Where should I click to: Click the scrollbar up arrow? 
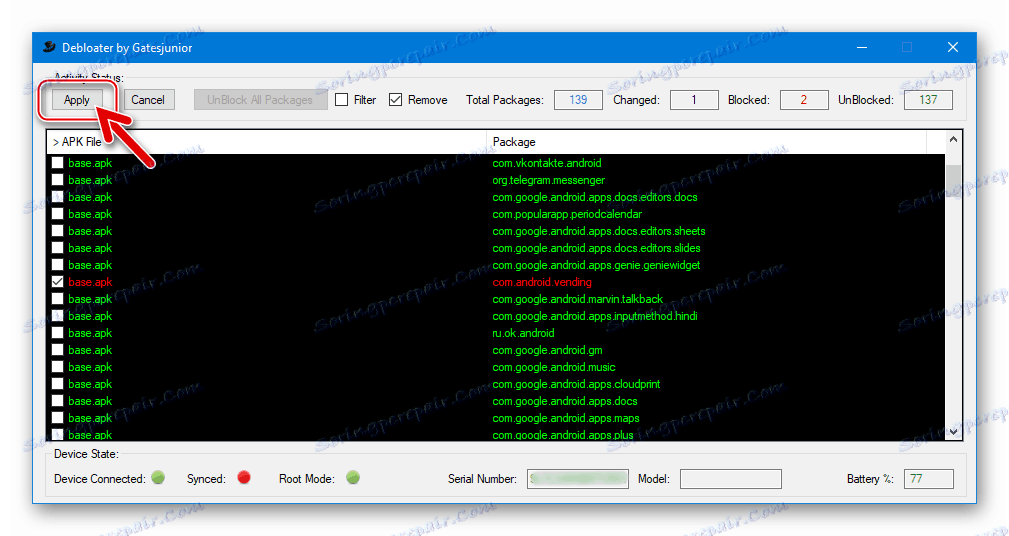[x=953, y=140]
